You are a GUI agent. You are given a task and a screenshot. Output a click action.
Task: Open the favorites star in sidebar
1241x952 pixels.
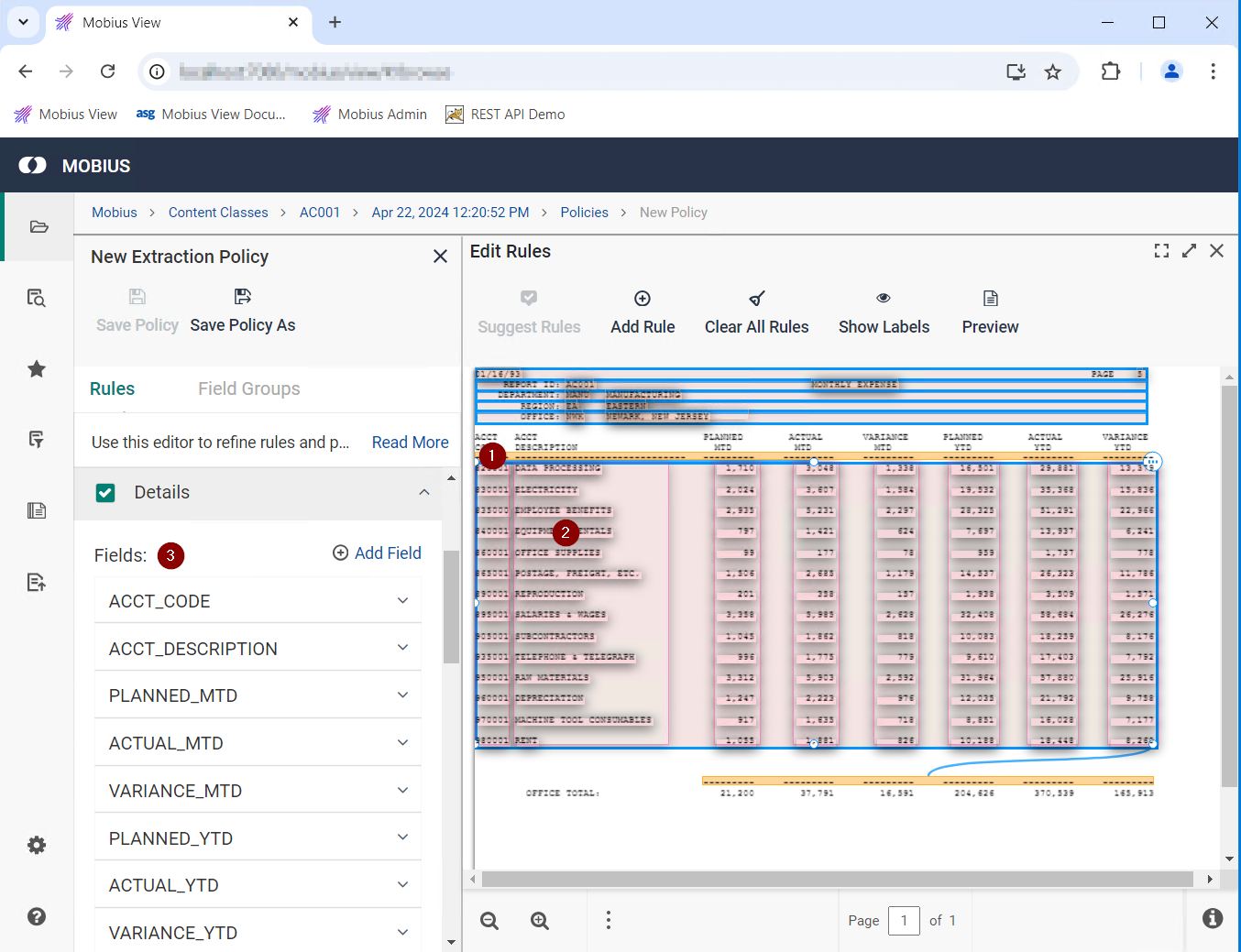coord(37,369)
